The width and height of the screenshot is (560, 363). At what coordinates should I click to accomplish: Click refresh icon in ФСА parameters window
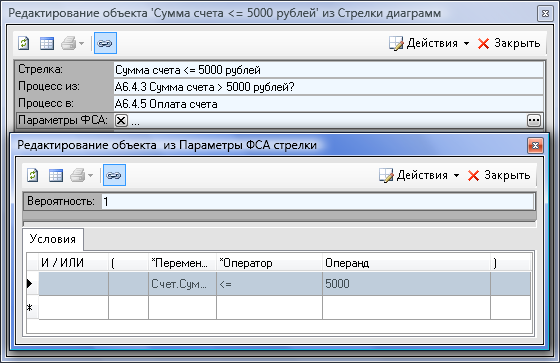pos(33,175)
